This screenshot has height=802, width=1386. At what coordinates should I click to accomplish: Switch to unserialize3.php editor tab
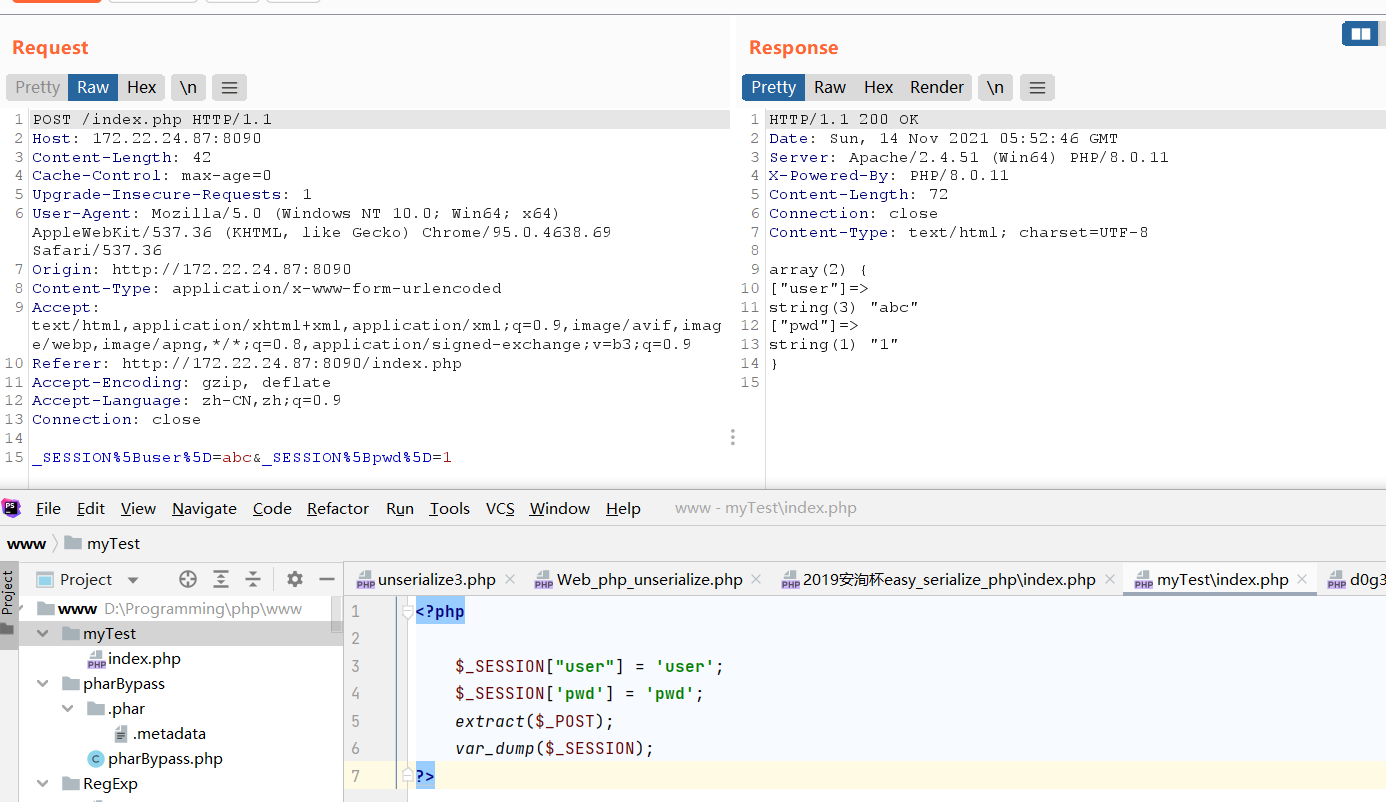(x=436, y=580)
